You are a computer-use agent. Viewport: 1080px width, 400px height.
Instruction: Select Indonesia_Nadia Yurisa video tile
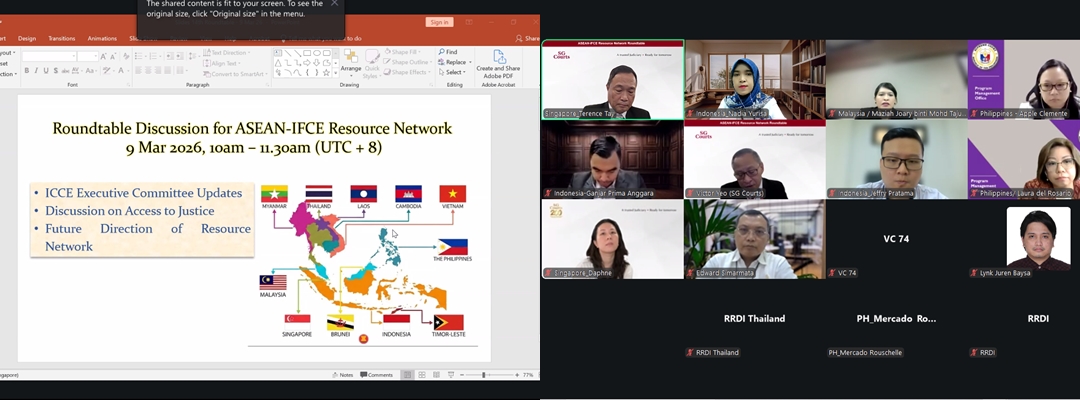point(754,80)
